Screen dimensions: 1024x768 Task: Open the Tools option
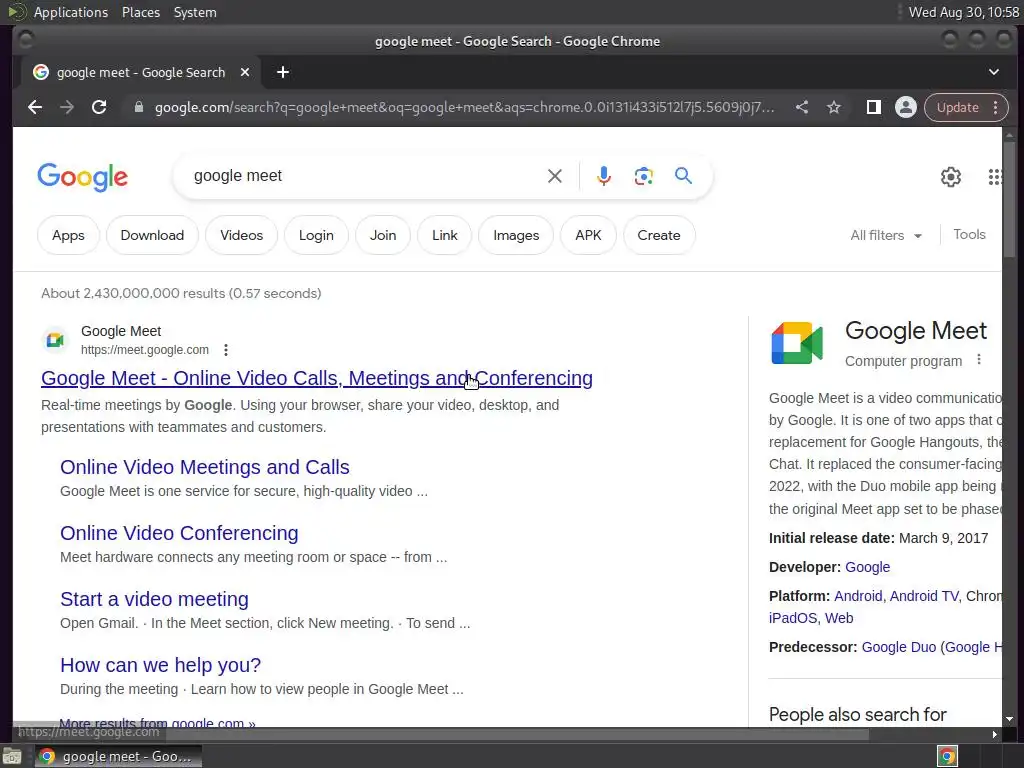click(969, 234)
